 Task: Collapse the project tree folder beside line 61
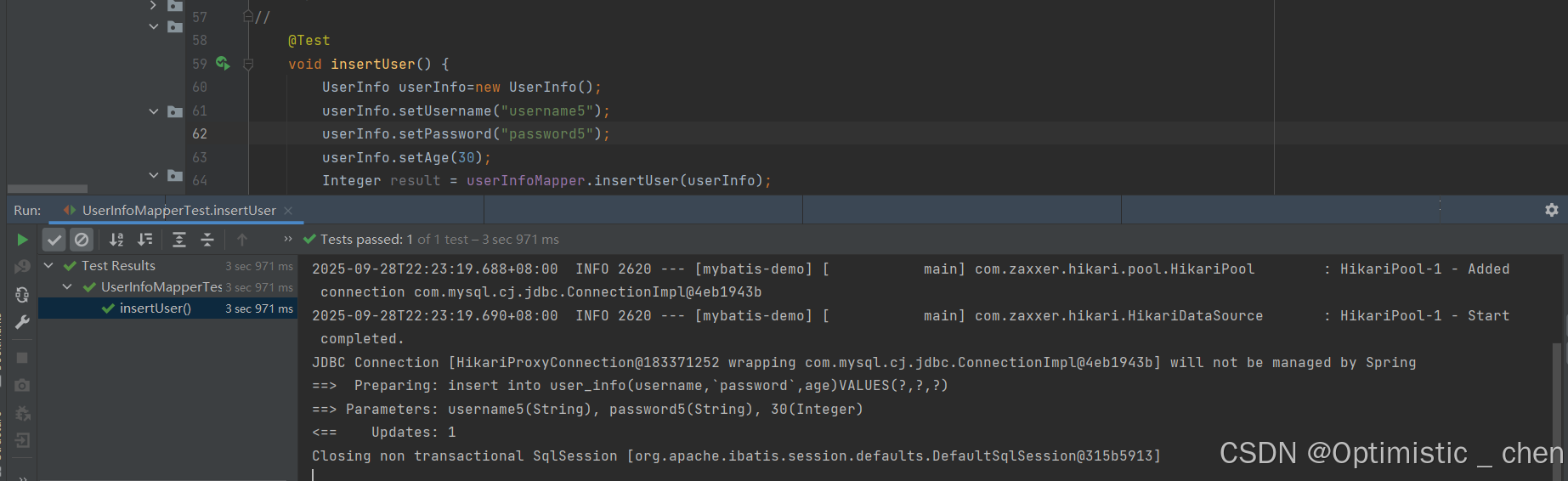[x=154, y=111]
